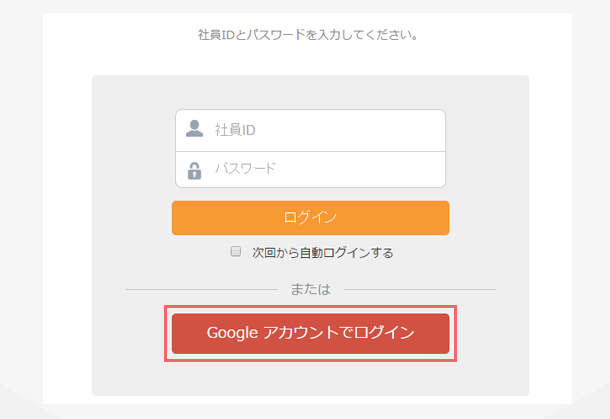Click the divider line right of または
Viewport: 610px width, 419px height.
pos(420,289)
